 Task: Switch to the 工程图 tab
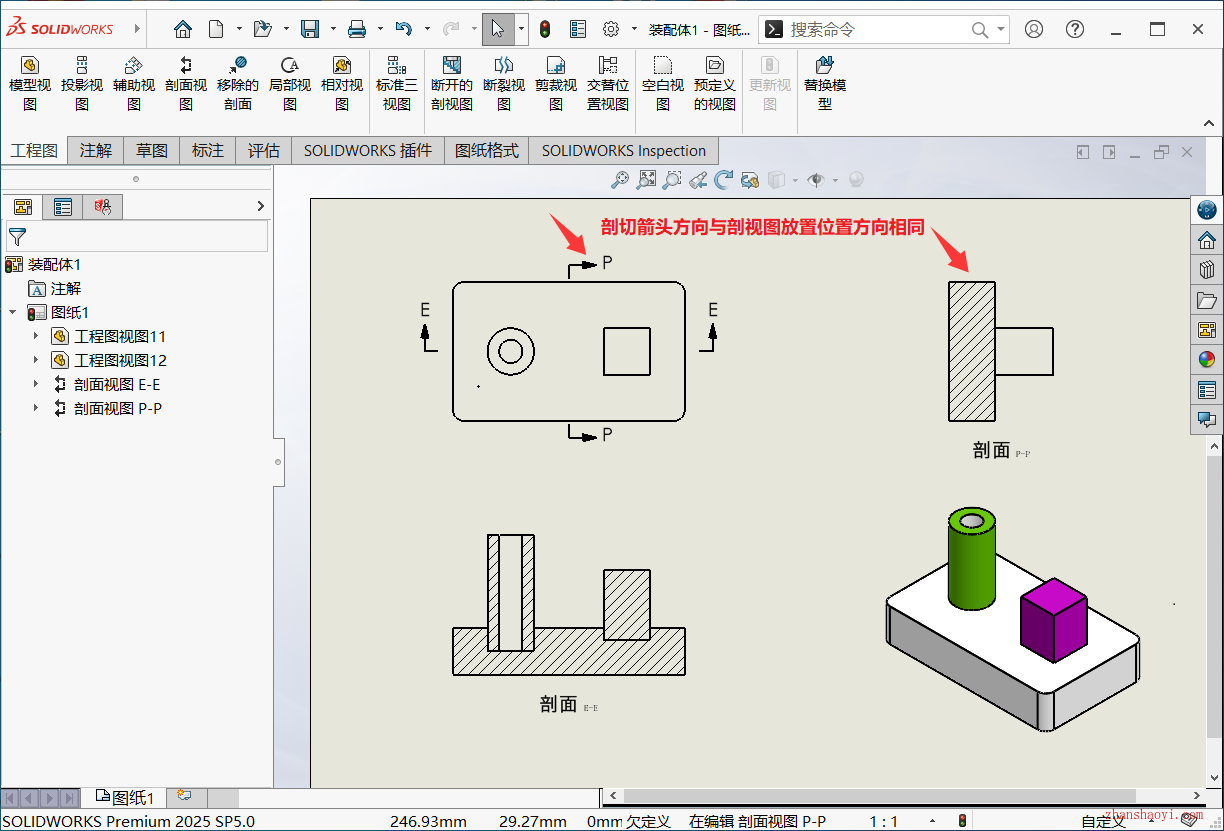(x=34, y=151)
